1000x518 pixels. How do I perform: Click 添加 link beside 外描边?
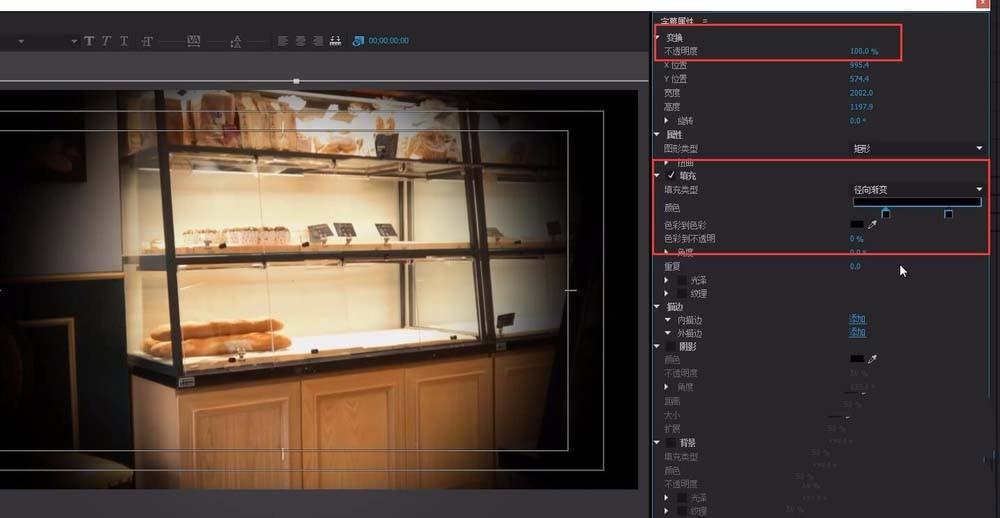point(857,332)
